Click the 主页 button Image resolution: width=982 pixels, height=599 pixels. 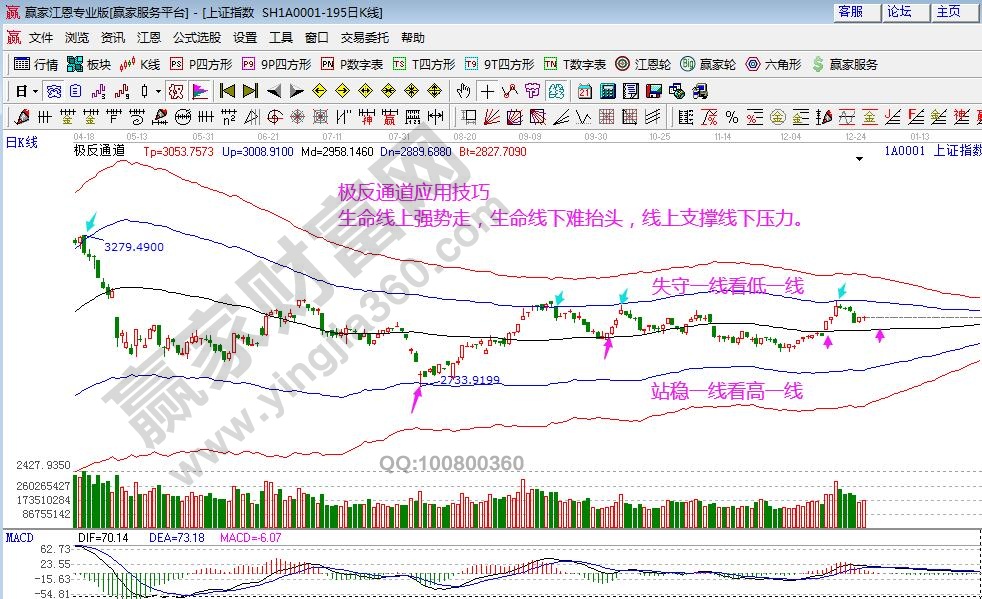(948, 12)
